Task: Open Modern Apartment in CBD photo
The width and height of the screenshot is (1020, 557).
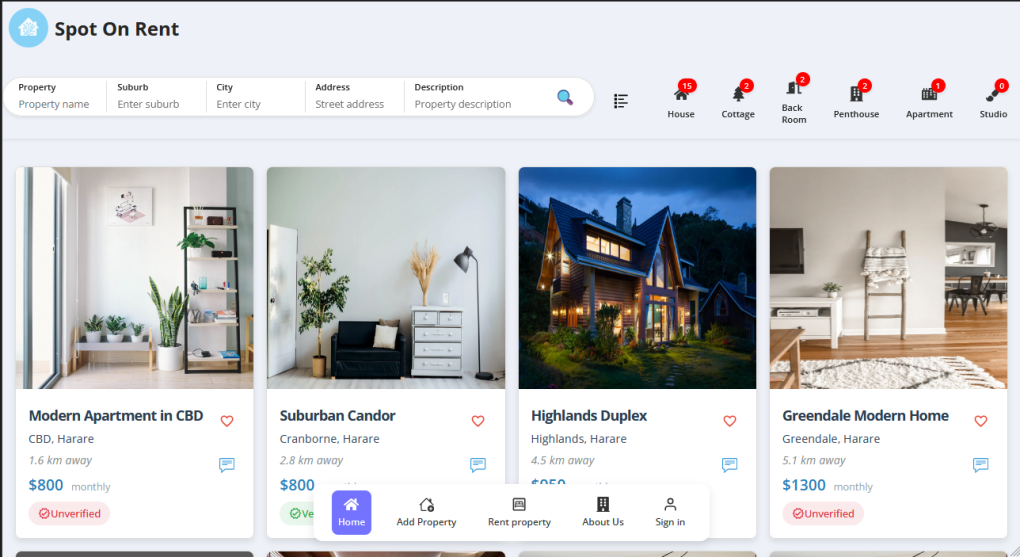Action: pos(135,278)
